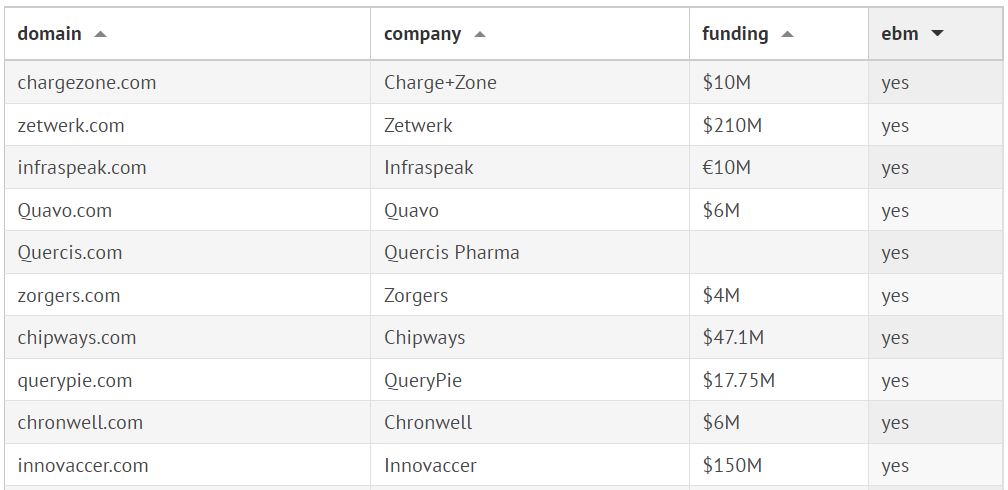Click the $47.1M funding value
This screenshot has width=1008, height=490.
[x=733, y=338]
